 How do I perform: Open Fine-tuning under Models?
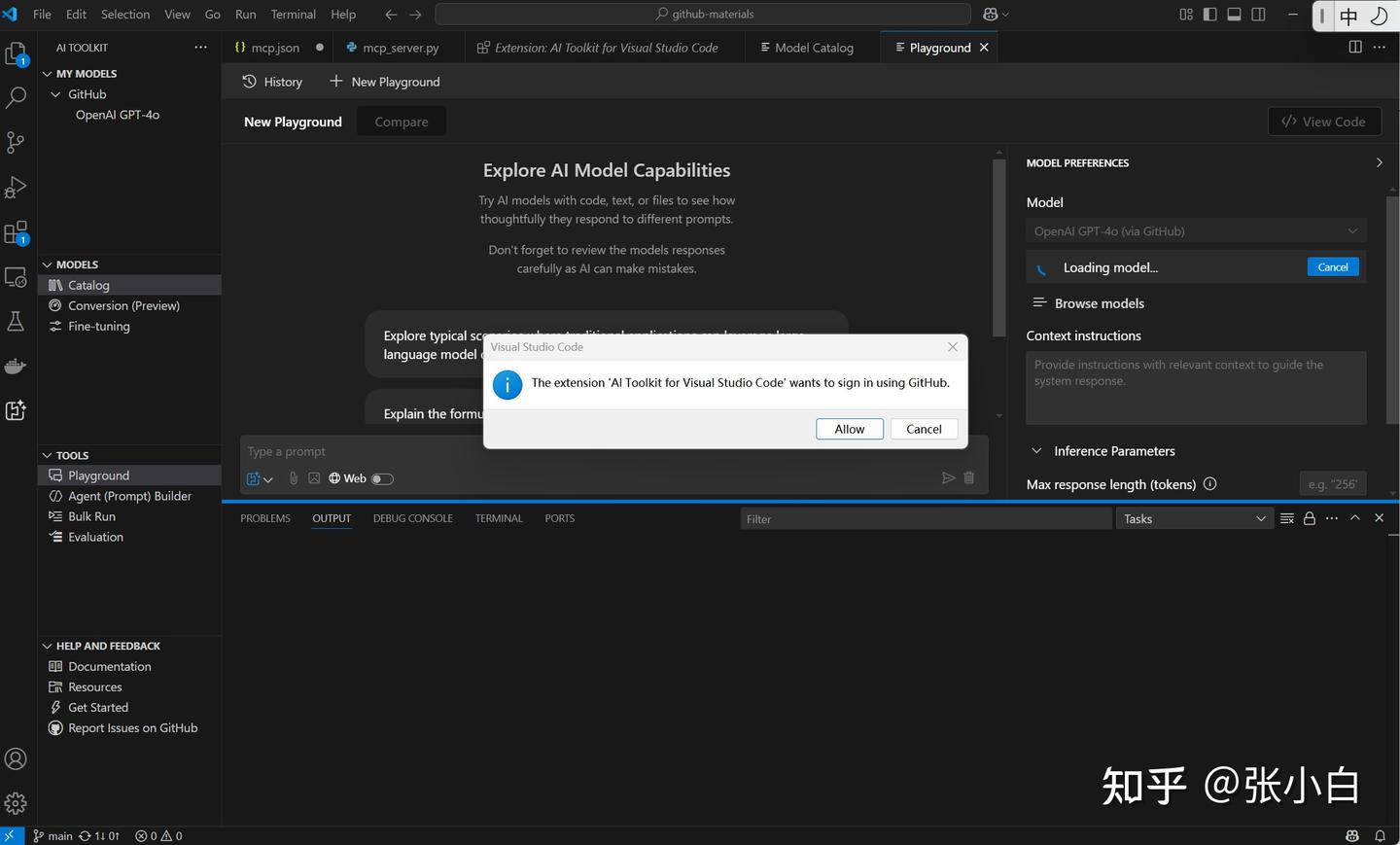coord(99,326)
